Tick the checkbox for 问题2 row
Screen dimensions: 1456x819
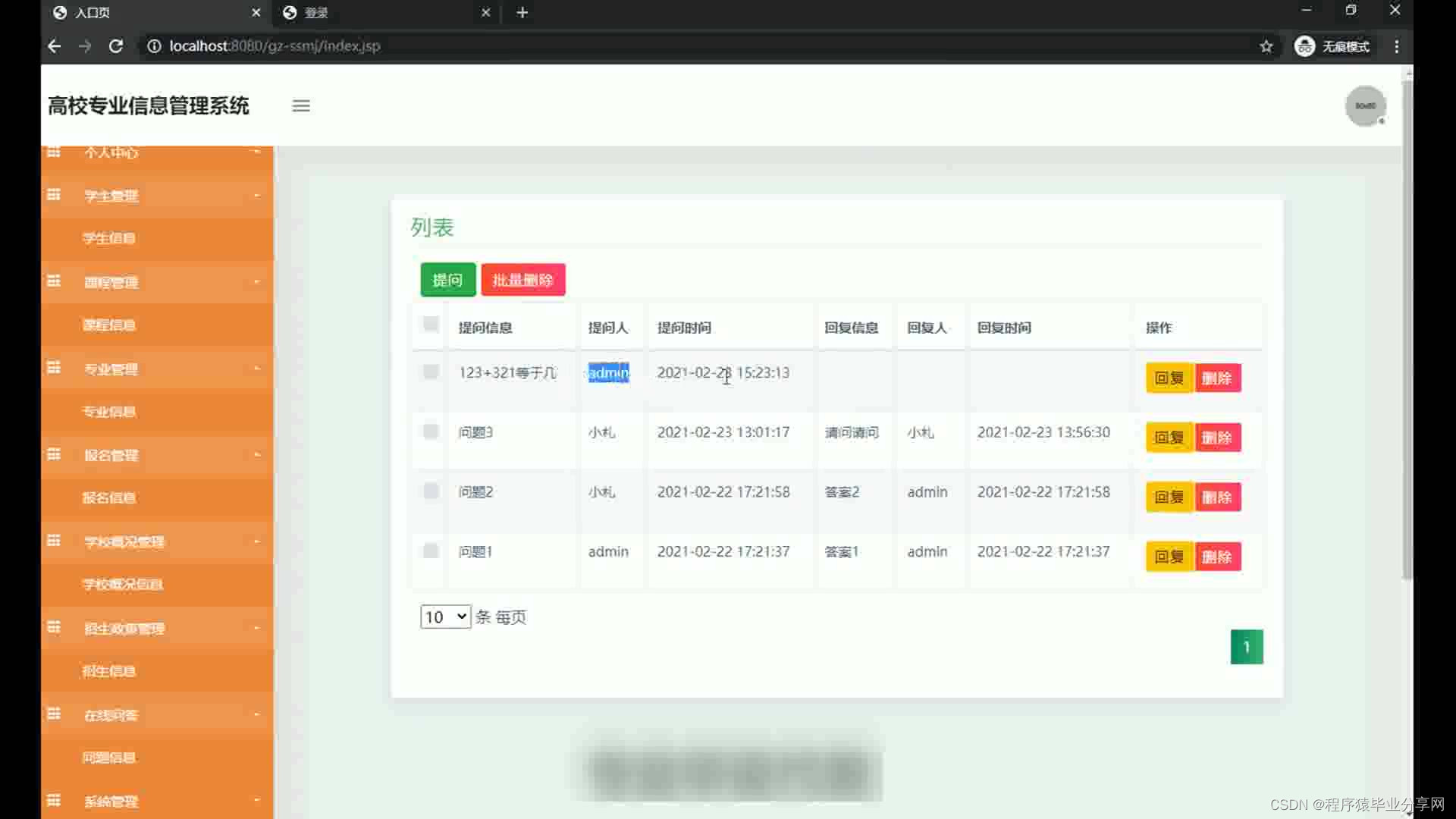click(431, 491)
